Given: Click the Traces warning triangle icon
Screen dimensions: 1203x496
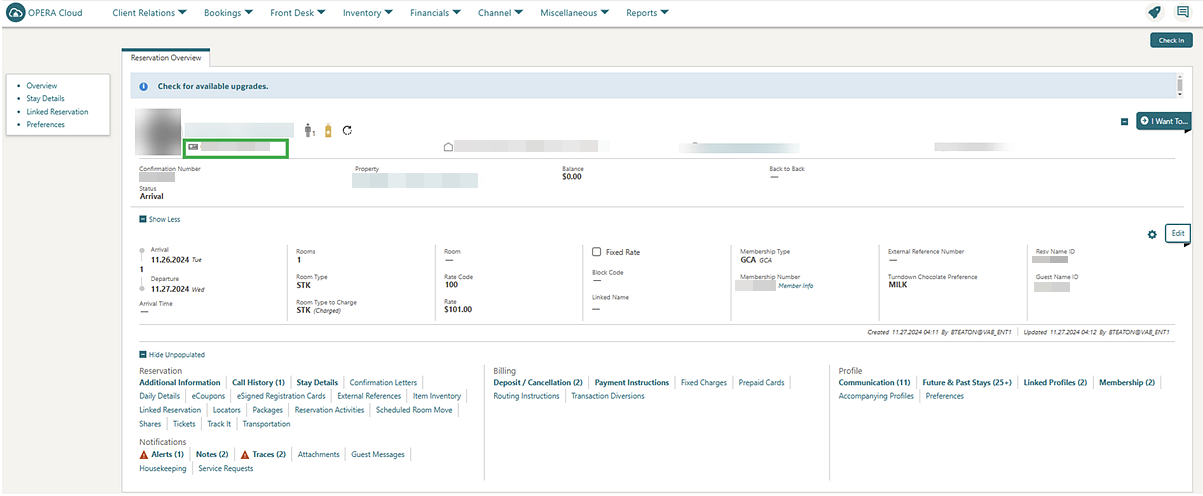Looking at the screenshot, I should (x=245, y=455).
